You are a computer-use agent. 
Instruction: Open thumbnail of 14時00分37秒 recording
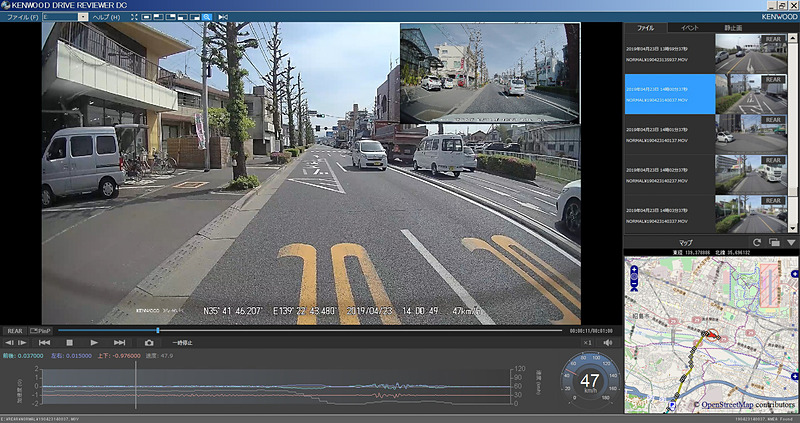point(751,94)
